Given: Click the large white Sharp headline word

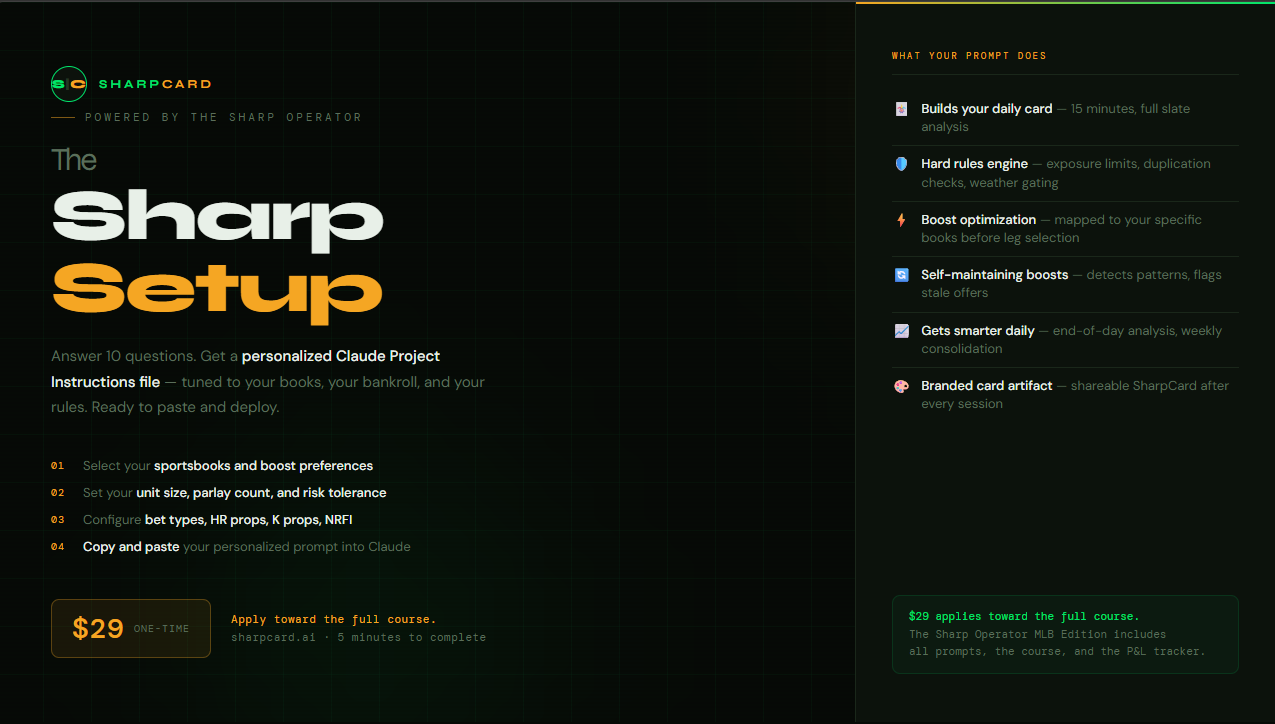Looking at the screenshot, I should pos(217,219).
